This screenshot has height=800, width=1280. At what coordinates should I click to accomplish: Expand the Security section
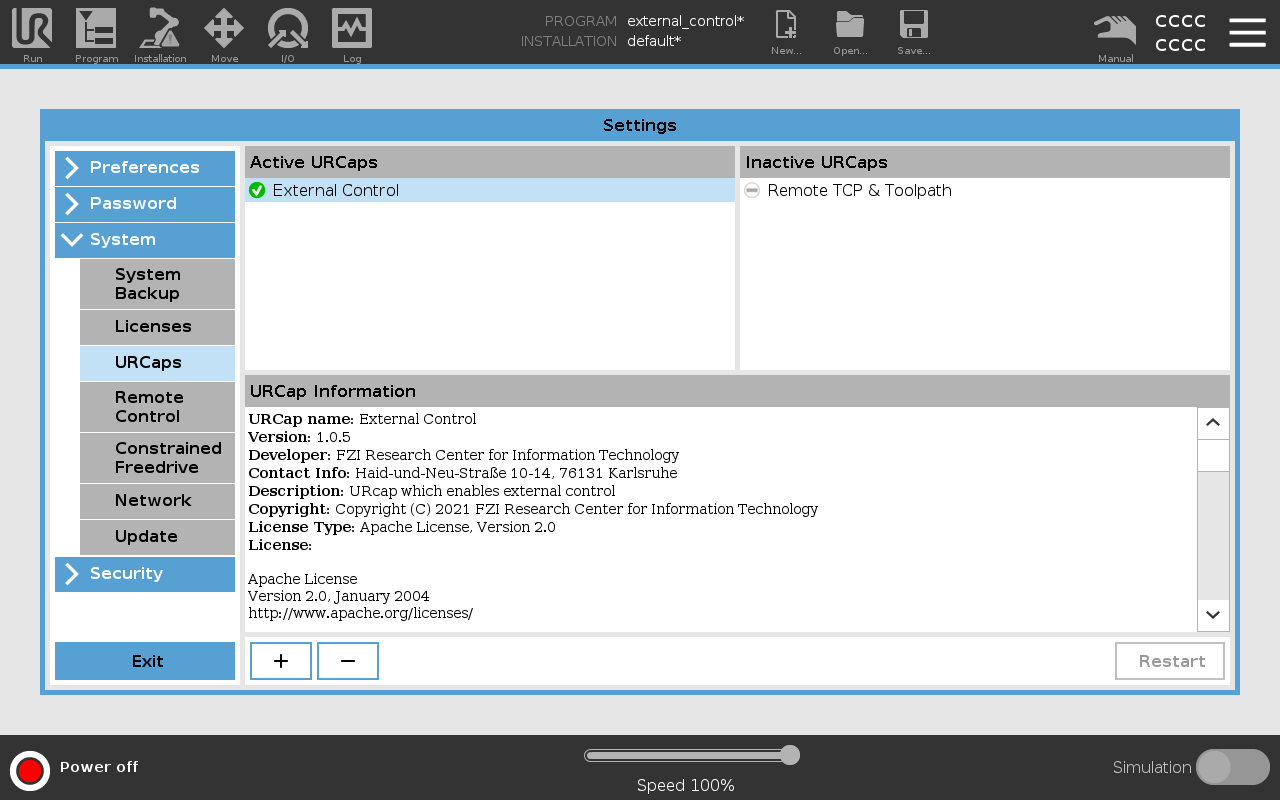click(145, 574)
